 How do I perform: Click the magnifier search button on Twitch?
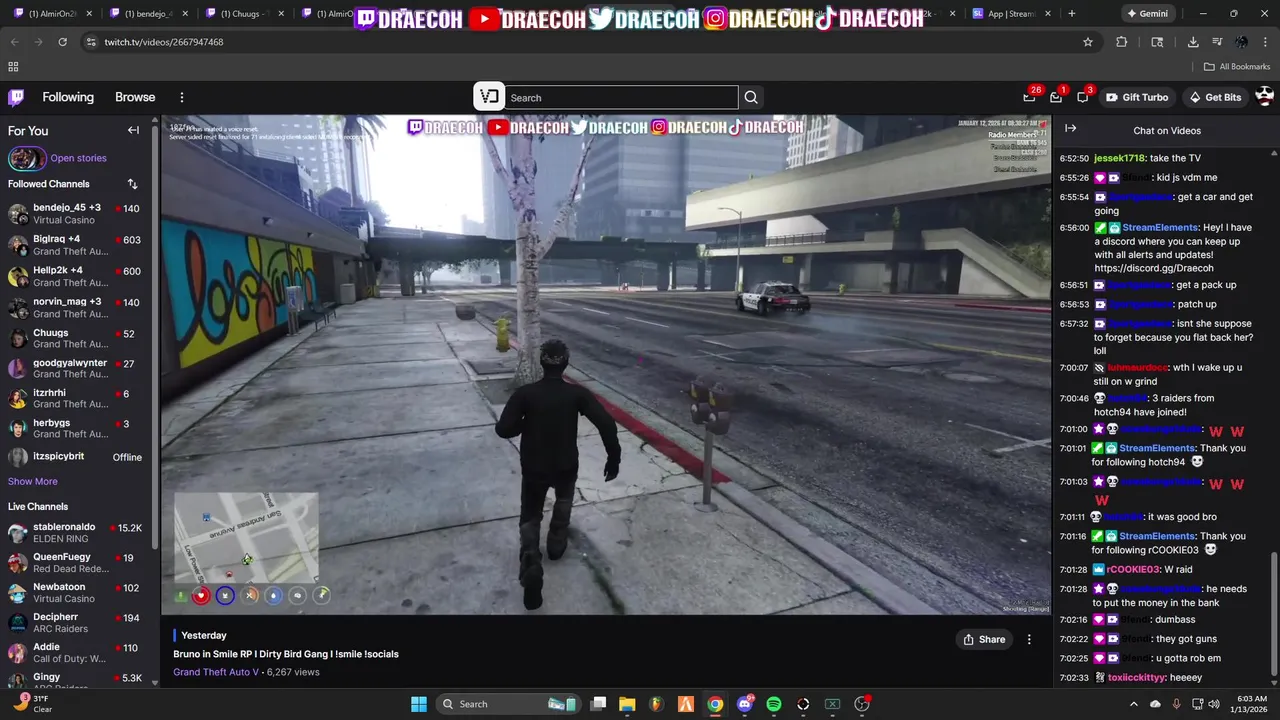coord(751,97)
